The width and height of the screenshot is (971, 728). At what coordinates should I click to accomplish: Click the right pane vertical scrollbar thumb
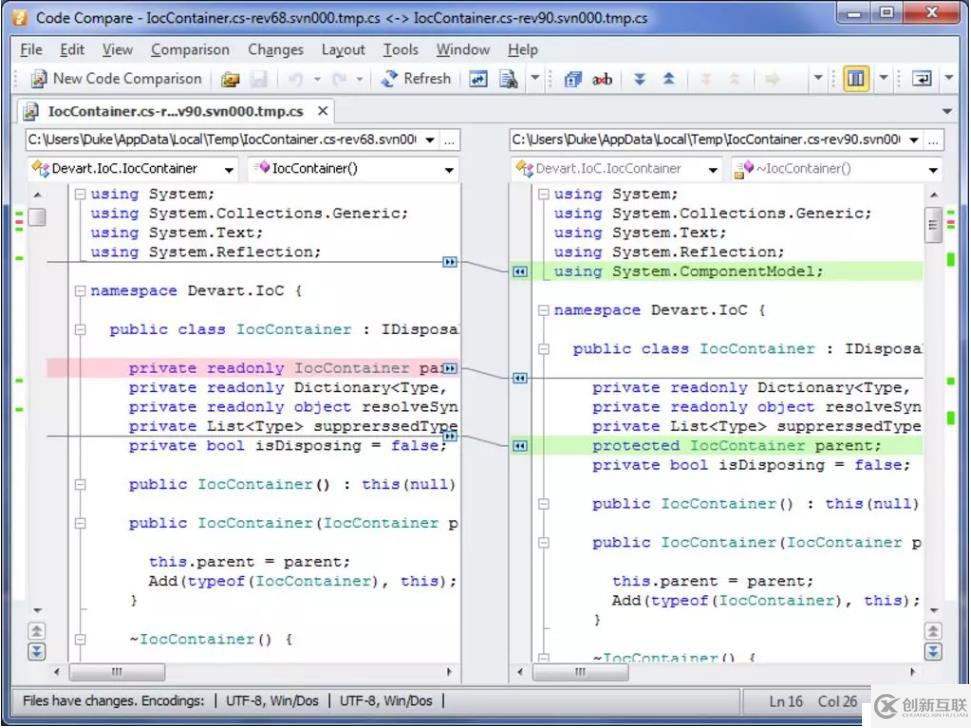coord(933,226)
